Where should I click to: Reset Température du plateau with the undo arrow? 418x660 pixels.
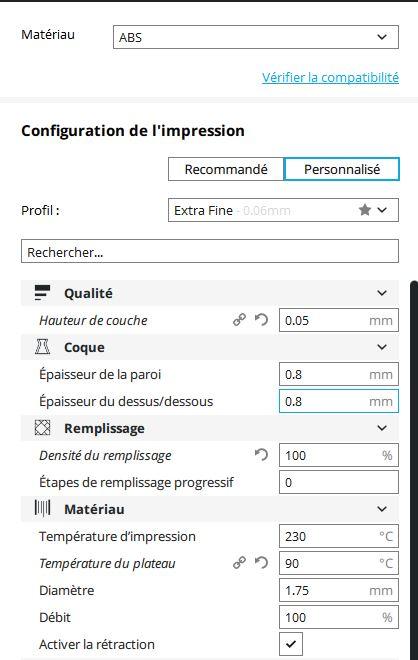click(261, 563)
